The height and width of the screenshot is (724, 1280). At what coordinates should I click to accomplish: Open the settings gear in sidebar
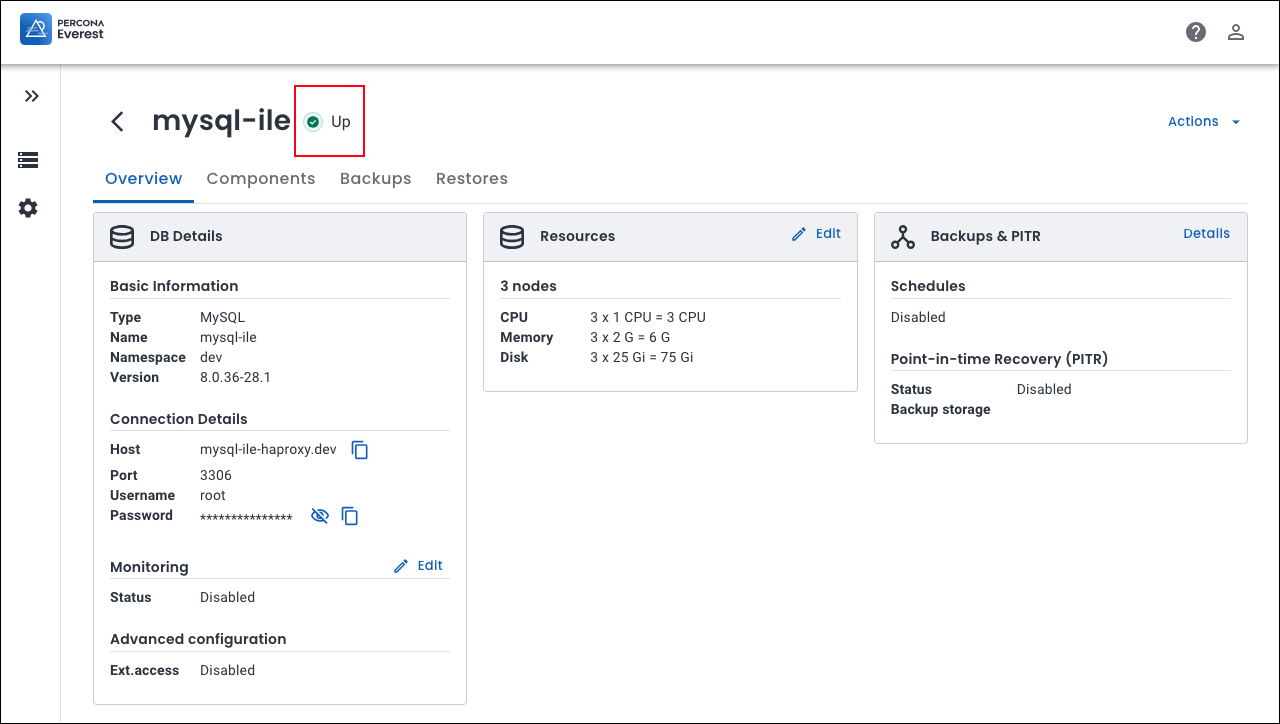pos(28,208)
